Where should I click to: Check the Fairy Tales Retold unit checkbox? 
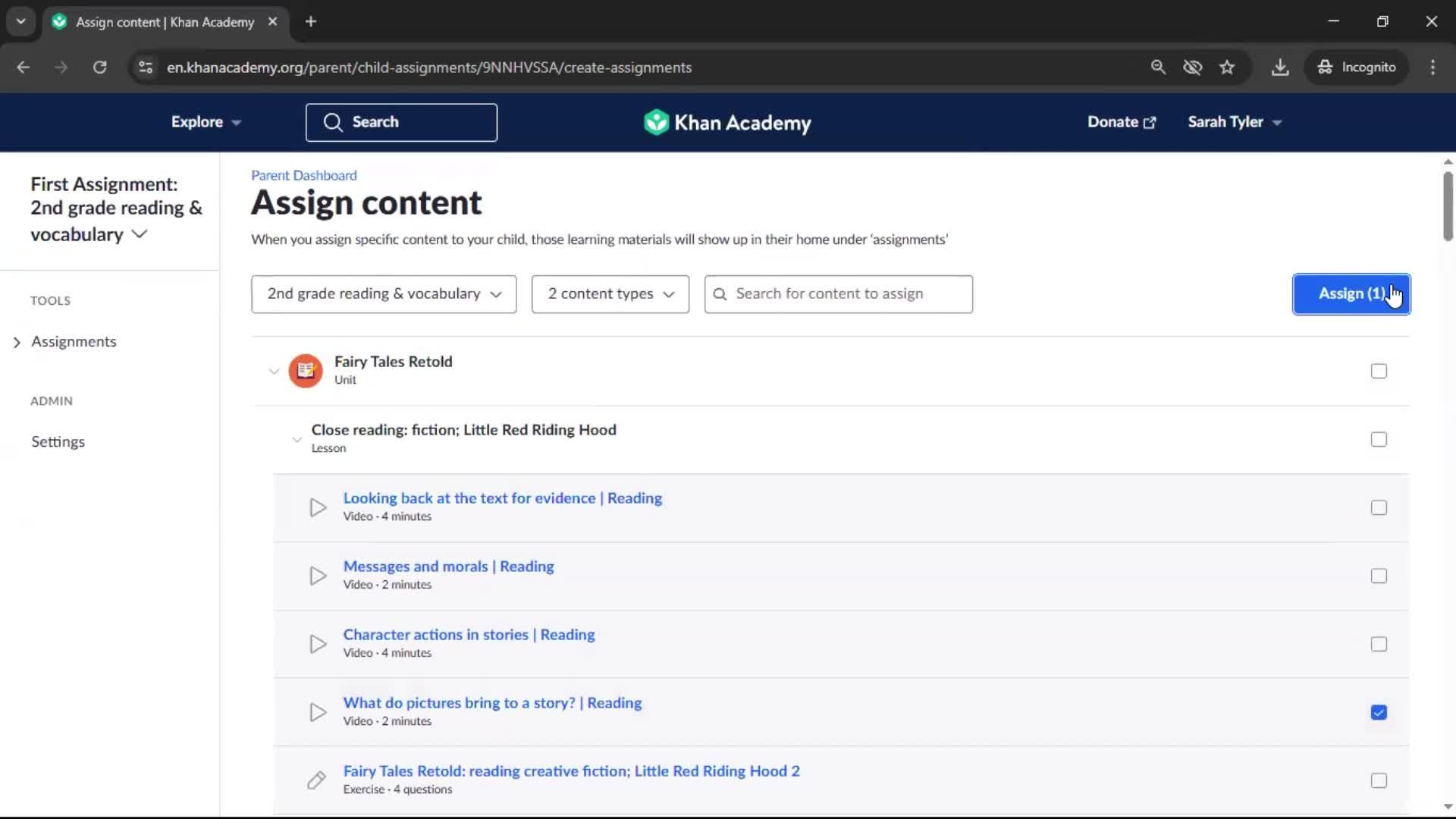[1379, 371]
